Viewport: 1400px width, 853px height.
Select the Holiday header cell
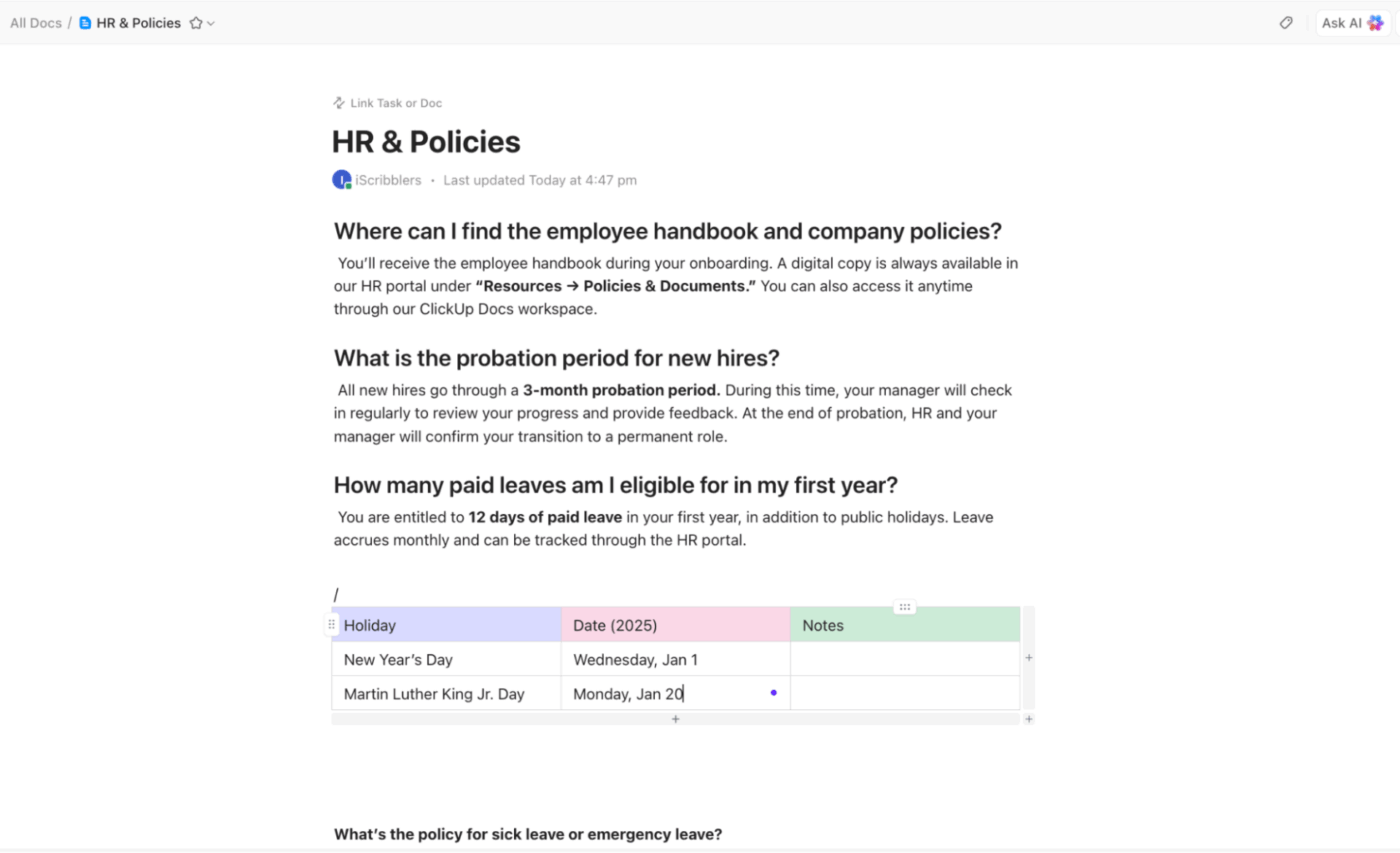click(446, 625)
